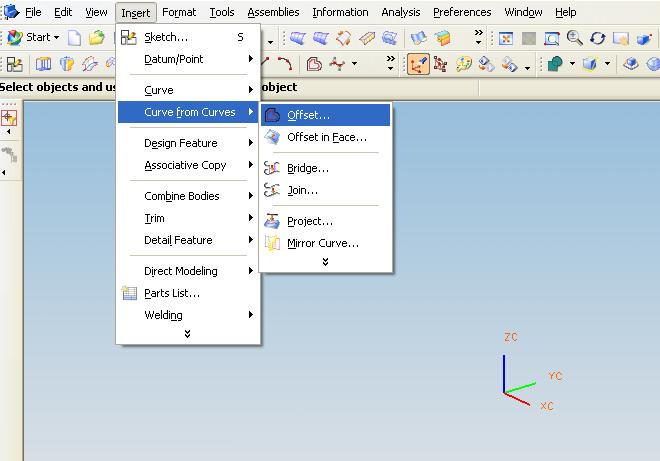The image size is (660, 461).
Task: Expand more items in Curve from Curves submenu
Action: 325,262
